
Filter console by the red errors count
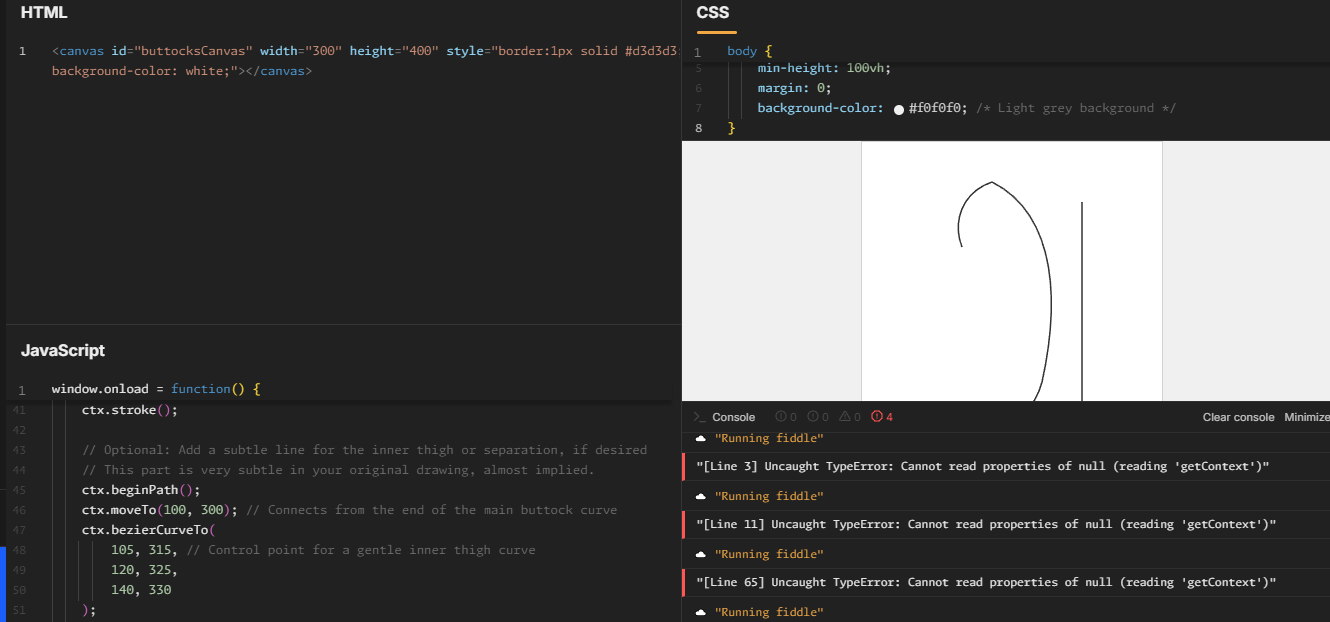pyautogui.click(x=882, y=417)
